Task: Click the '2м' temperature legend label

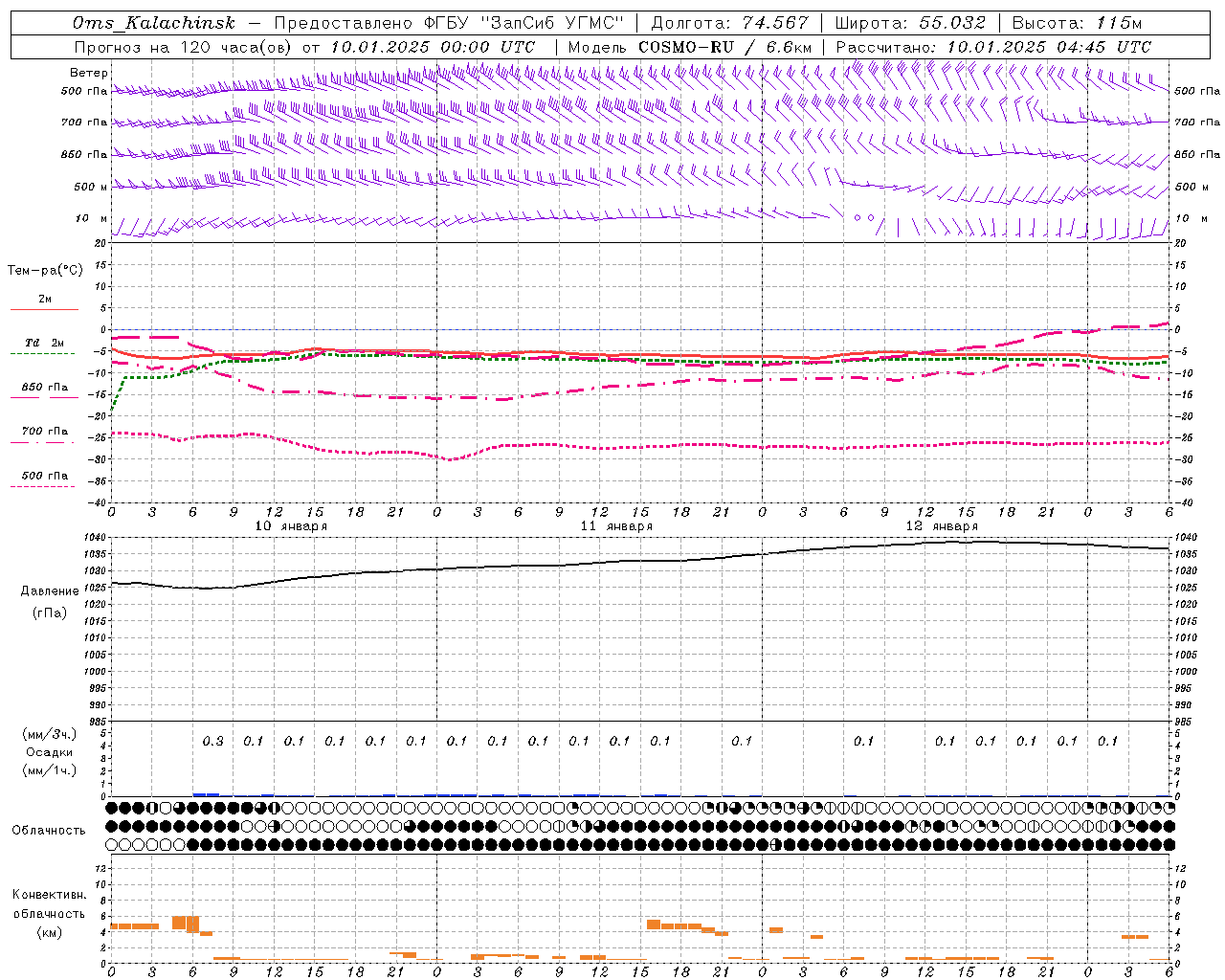Action: pyautogui.click(x=45, y=300)
